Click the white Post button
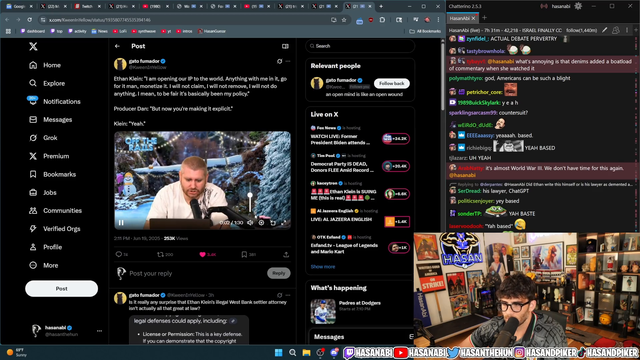Screen dimensions: 640x360 tap(62, 289)
